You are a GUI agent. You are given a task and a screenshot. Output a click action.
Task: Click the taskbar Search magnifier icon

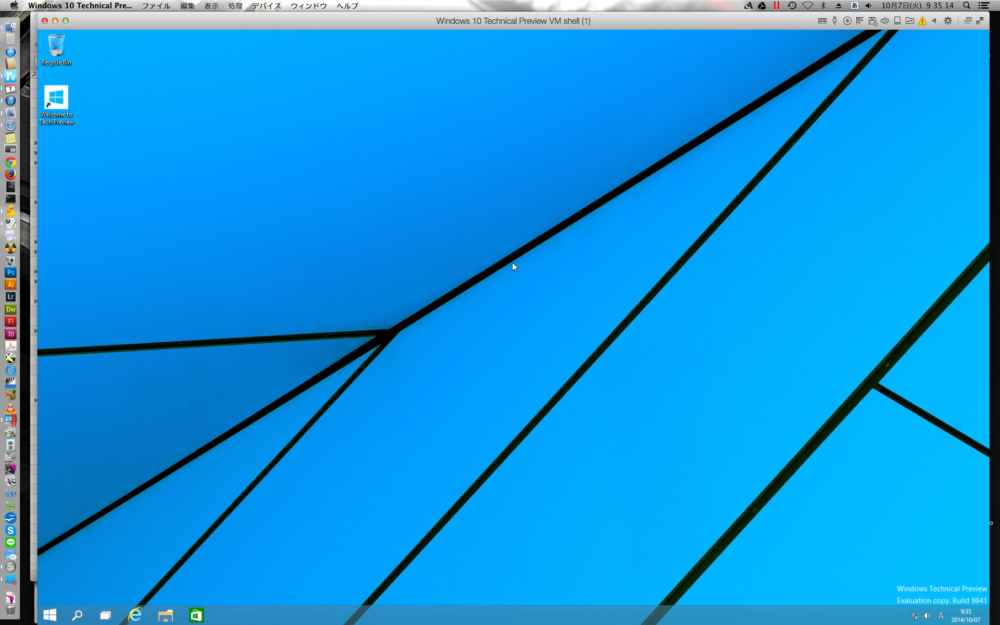[x=77, y=615]
